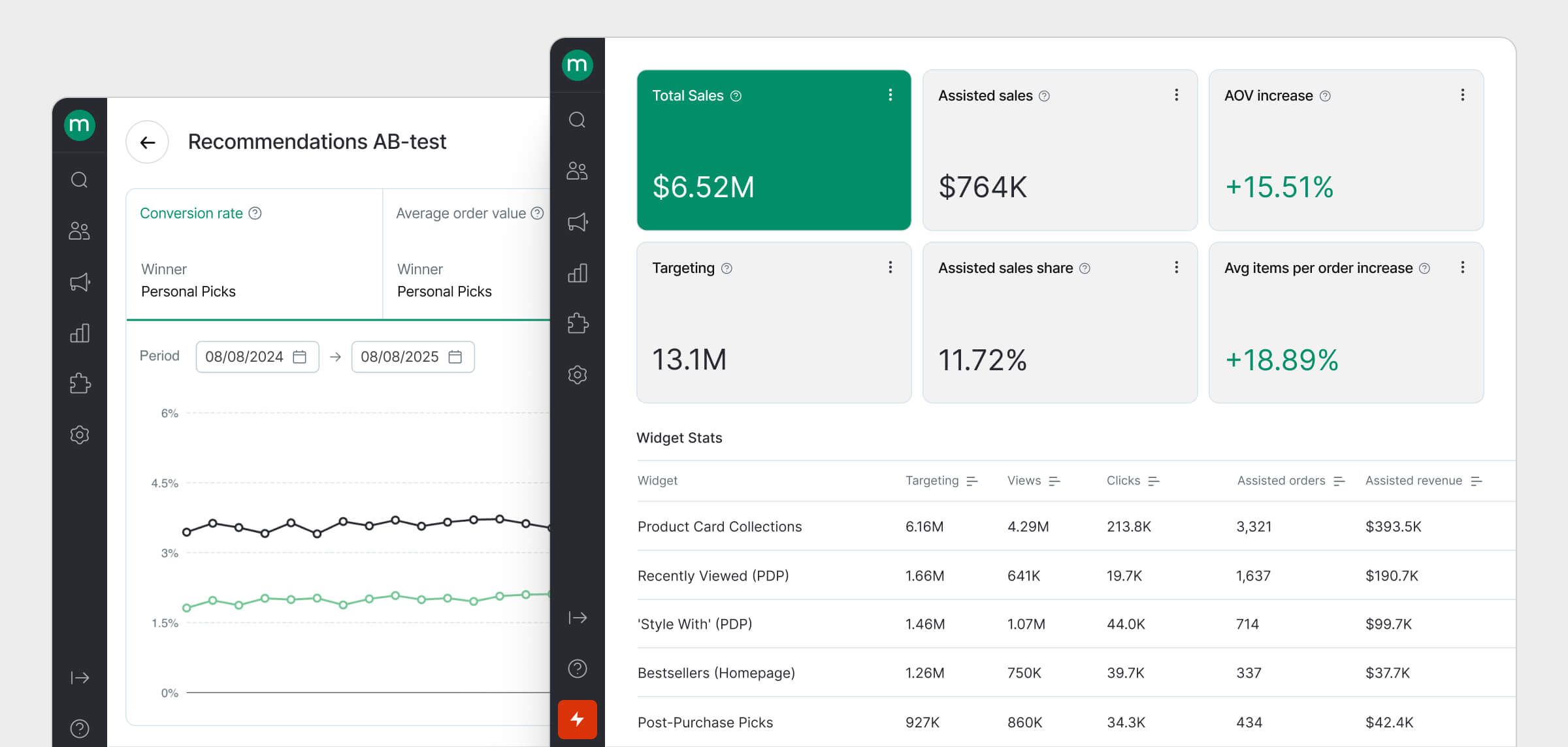The width and height of the screenshot is (1568, 747).
Task: Switch to the Conversion rate tab
Action: click(191, 214)
